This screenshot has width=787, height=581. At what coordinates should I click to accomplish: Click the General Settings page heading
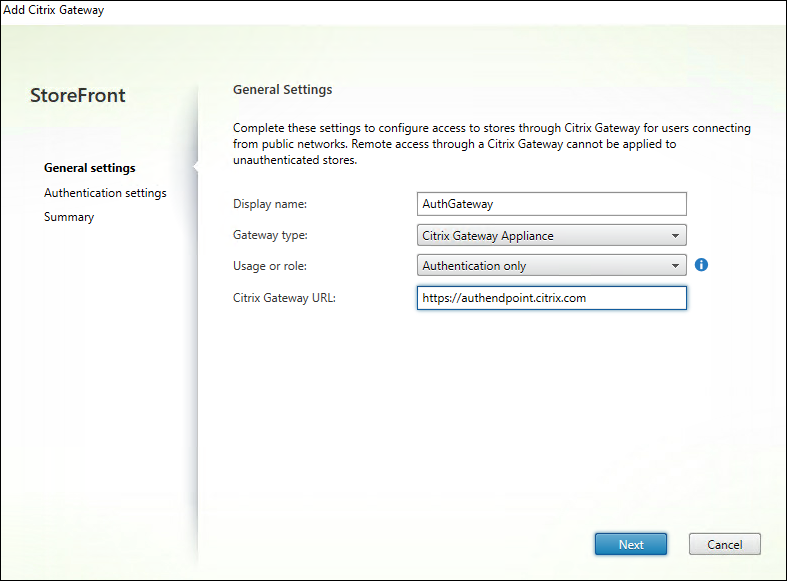click(x=282, y=90)
